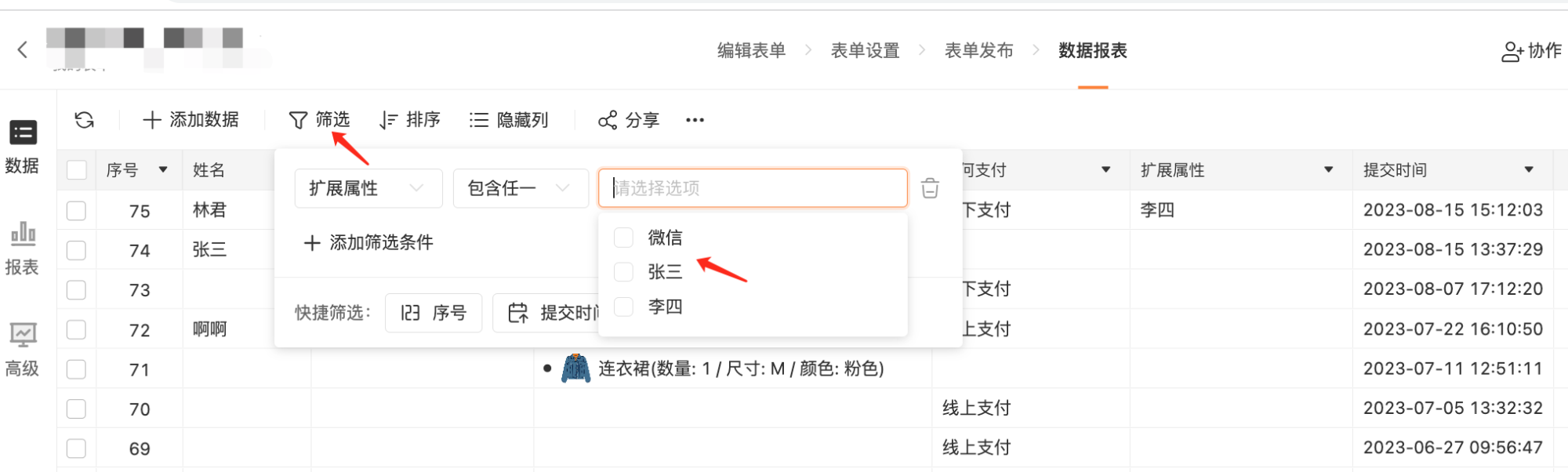Go back using the left arrow
The height and width of the screenshot is (472, 1568).
click(23, 50)
